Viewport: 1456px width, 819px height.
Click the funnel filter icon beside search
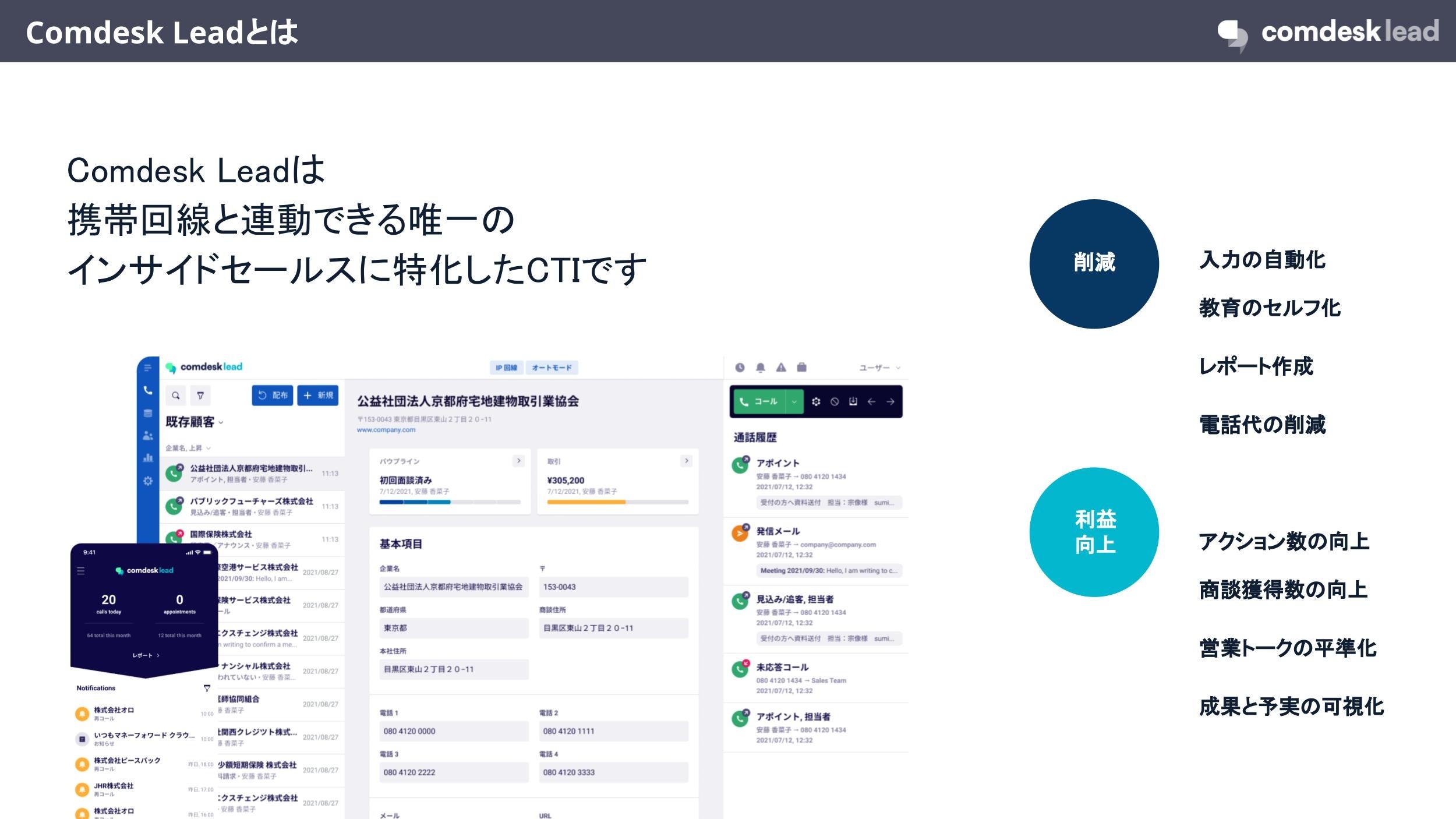(x=200, y=396)
